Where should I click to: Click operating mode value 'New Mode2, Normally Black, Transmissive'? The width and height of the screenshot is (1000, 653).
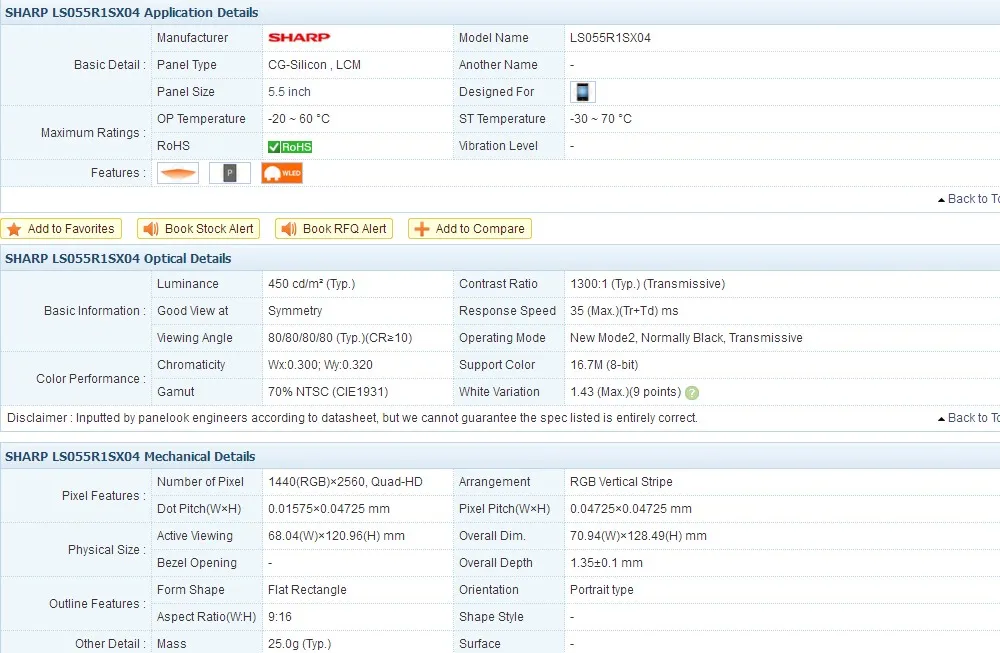point(686,337)
